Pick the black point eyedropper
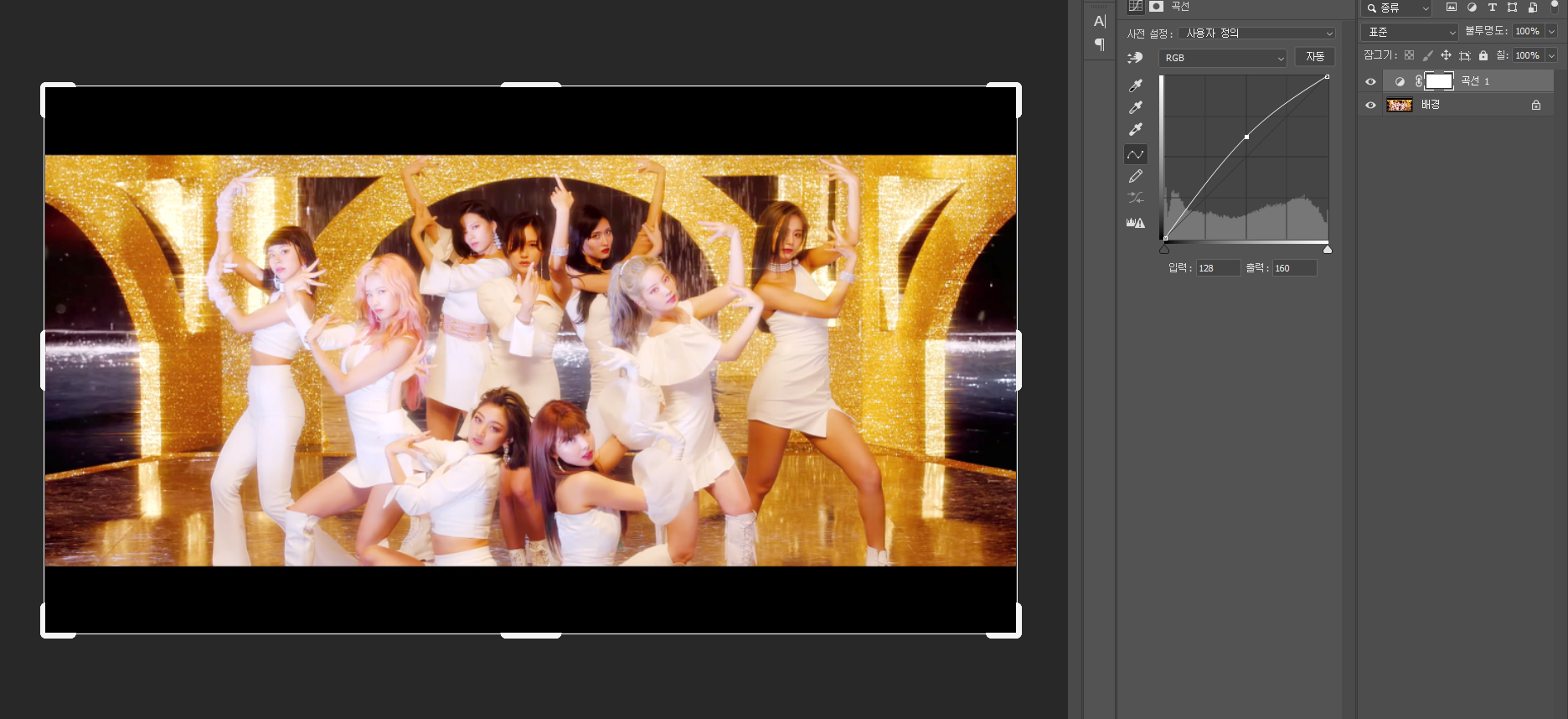The height and width of the screenshot is (719, 1568). click(x=1136, y=85)
